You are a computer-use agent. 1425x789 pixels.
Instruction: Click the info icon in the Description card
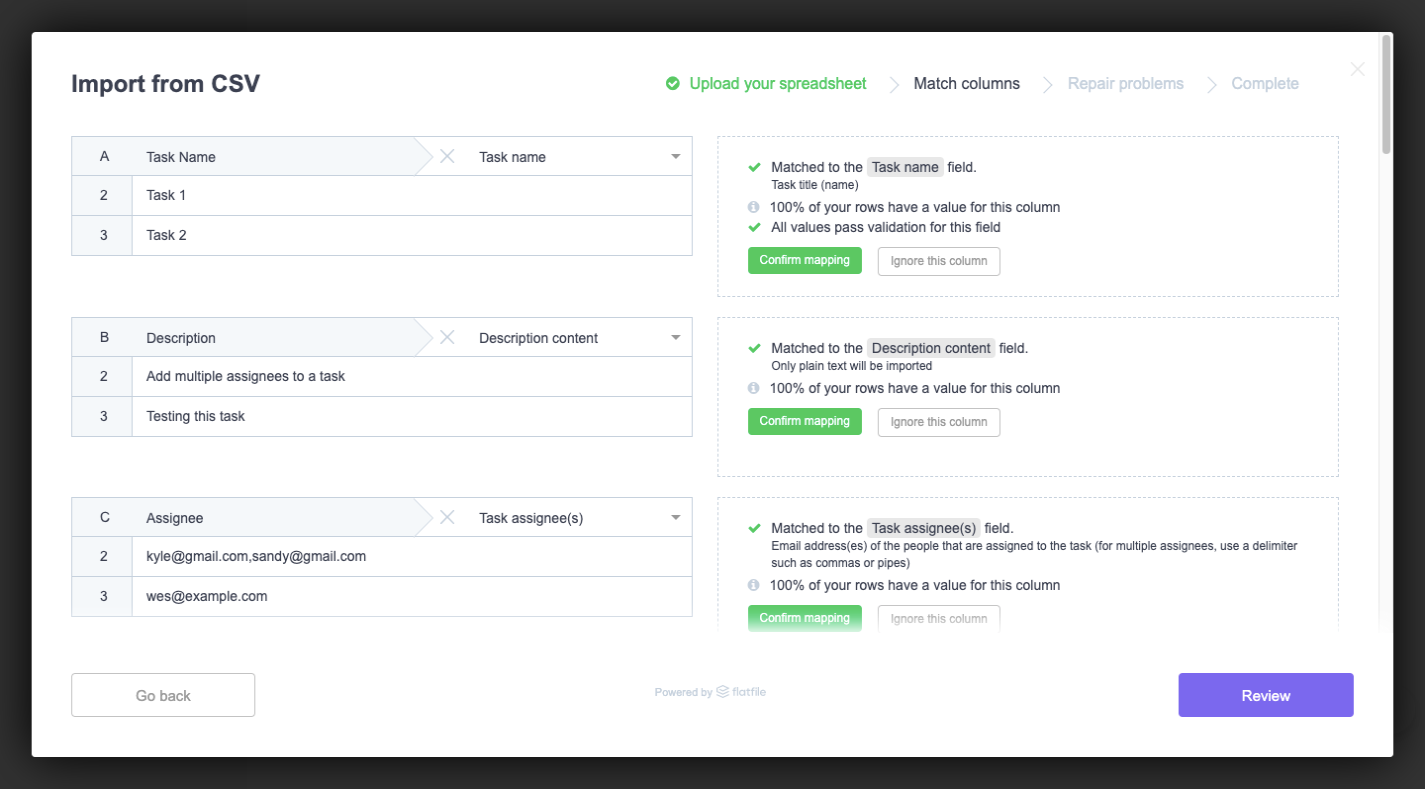point(753,388)
